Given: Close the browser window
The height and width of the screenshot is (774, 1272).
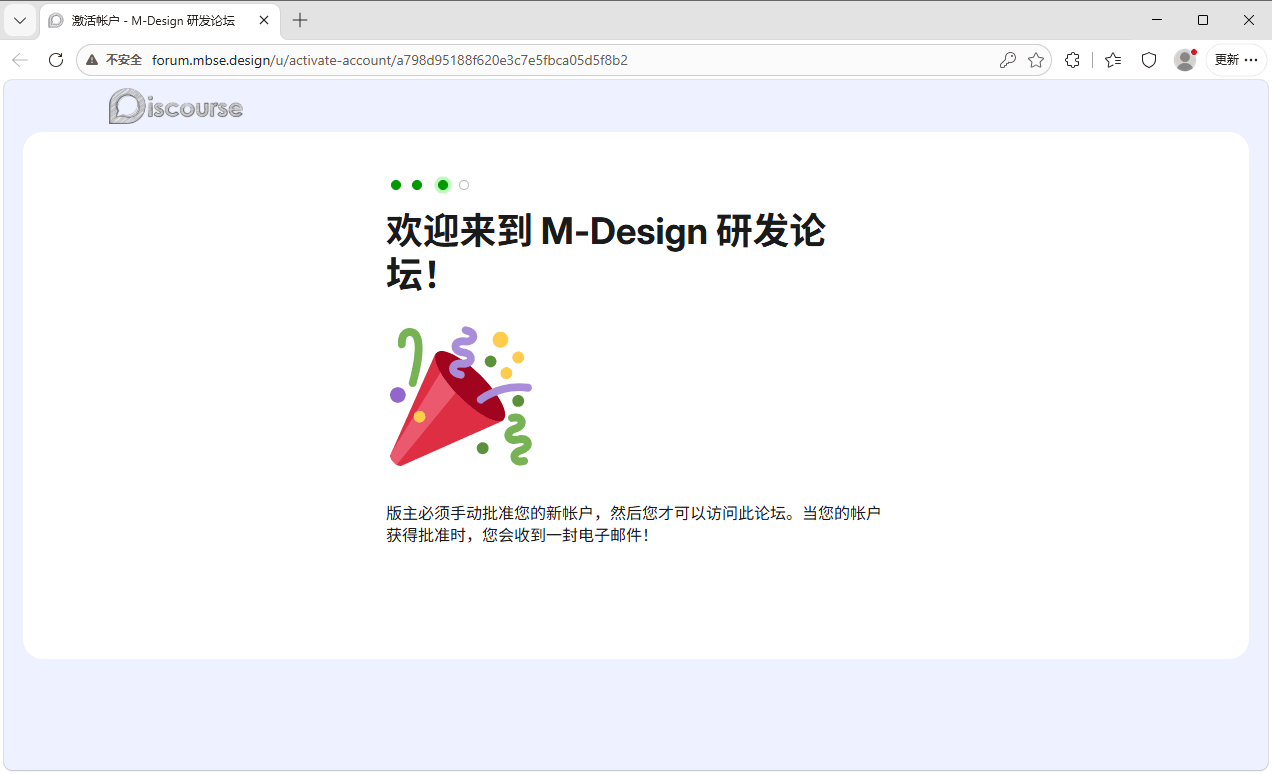Looking at the screenshot, I should [1249, 20].
